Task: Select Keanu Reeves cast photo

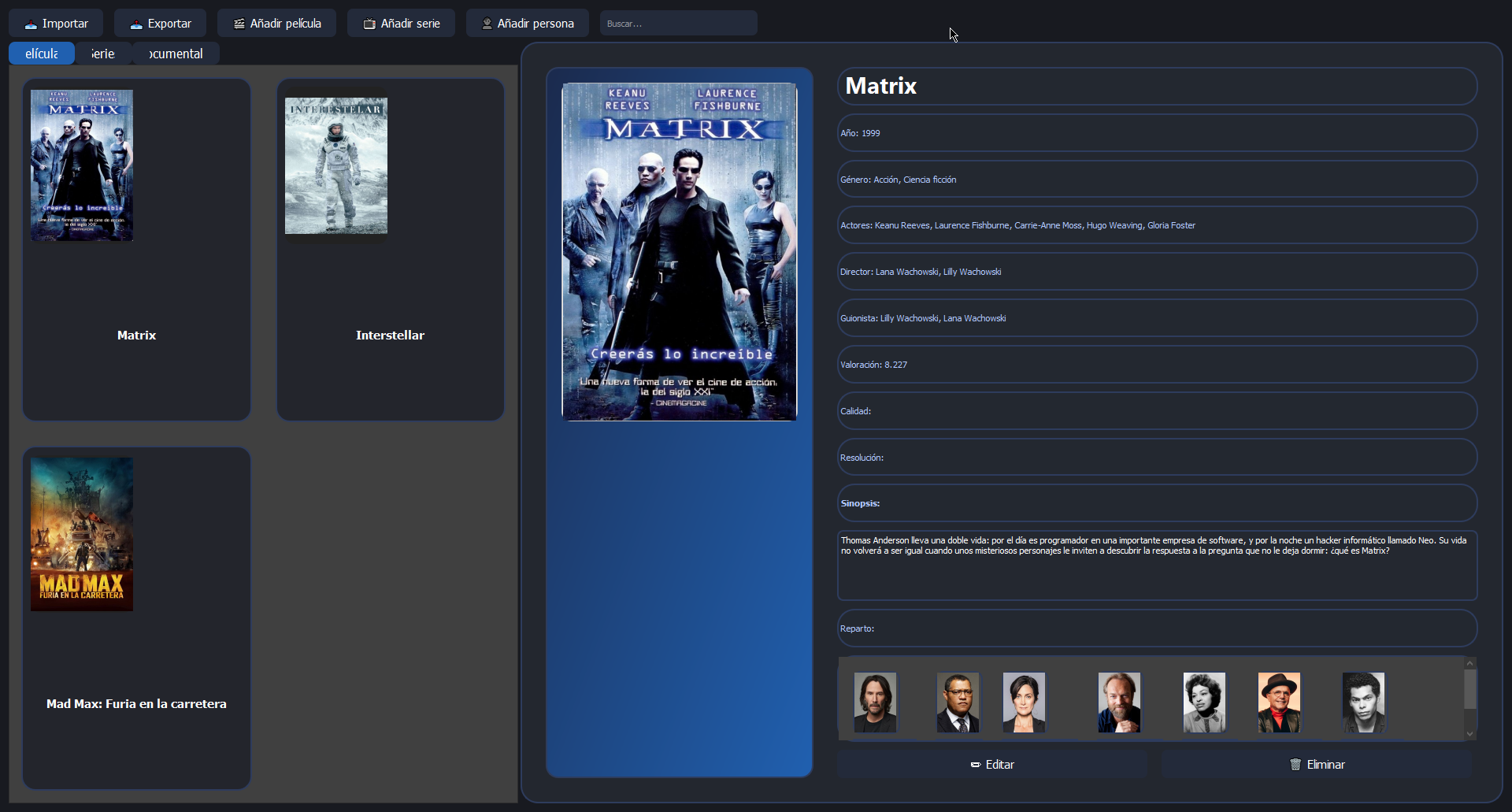Action: (x=875, y=703)
